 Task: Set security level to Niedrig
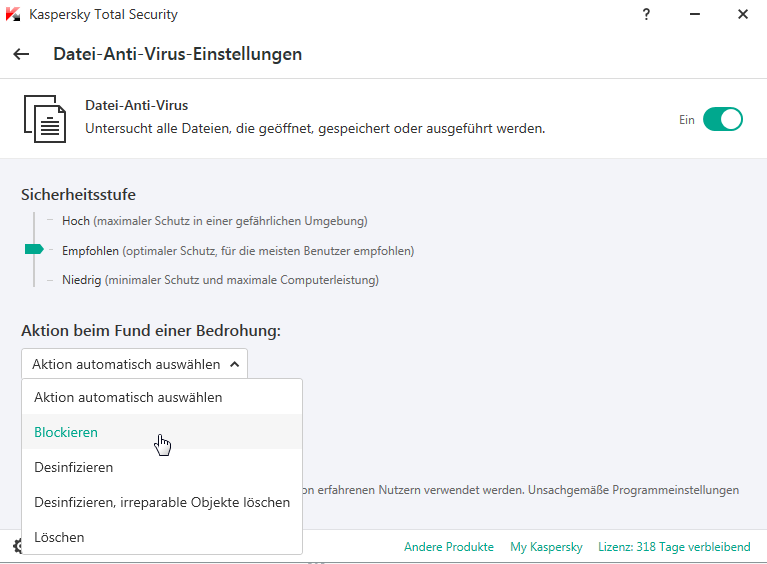click(83, 280)
